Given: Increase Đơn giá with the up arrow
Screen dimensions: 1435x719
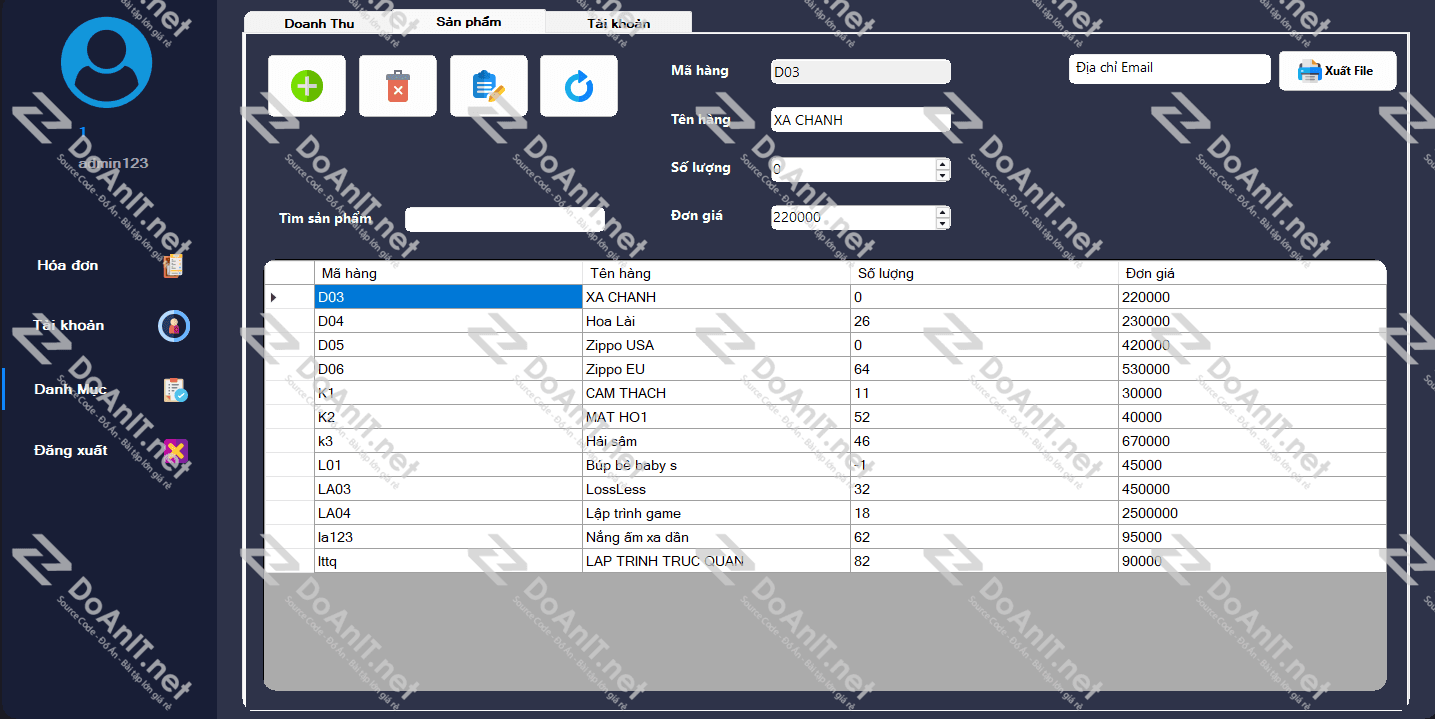Looking at the screenshot, I should [x=942, y=211].
